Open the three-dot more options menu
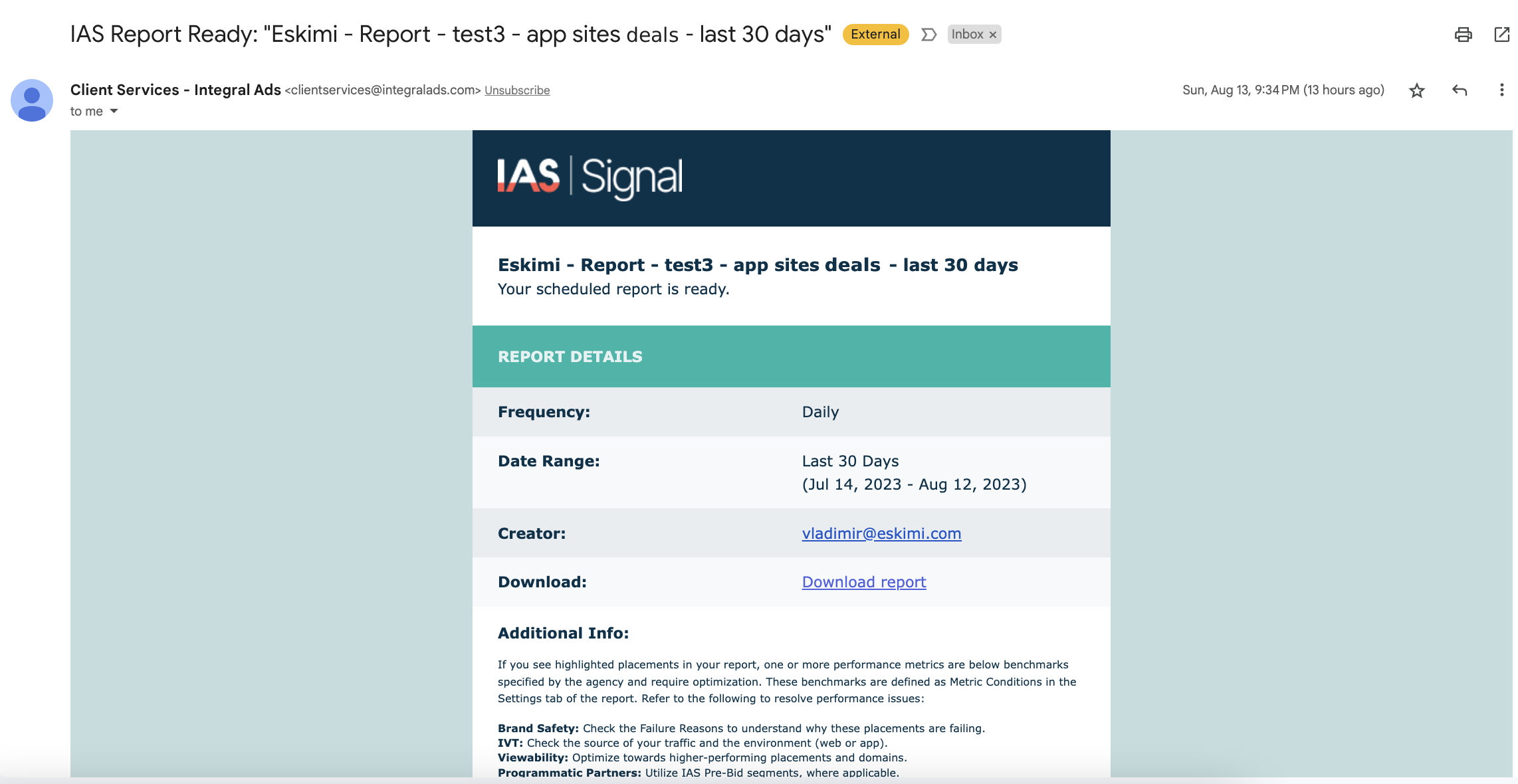 [x=1501, y=90]
